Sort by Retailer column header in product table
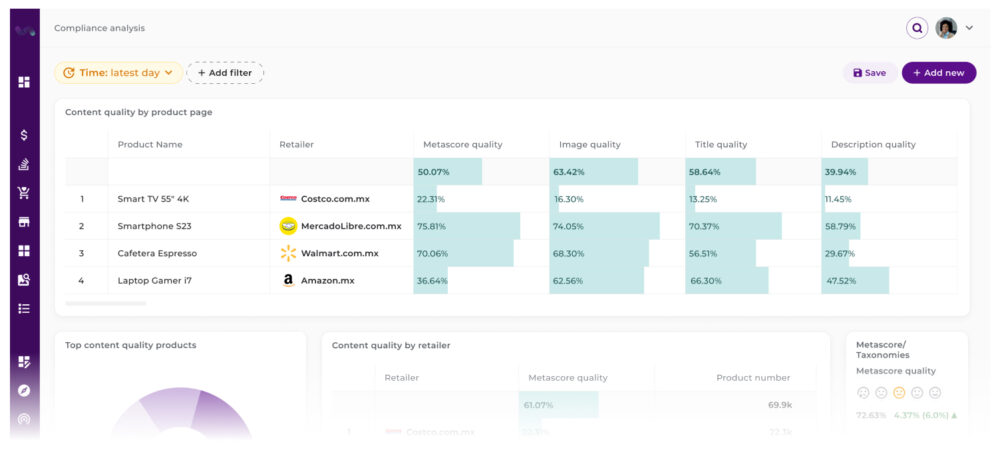The width and height of the screenshot is (1000, 466). [297, 145]
